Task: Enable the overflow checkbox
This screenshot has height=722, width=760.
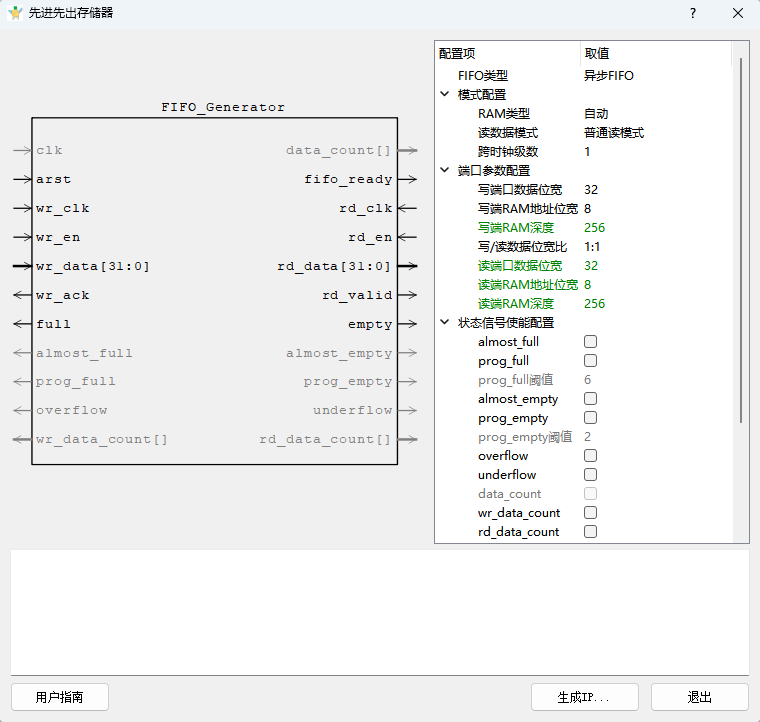Action: point(590,455)
